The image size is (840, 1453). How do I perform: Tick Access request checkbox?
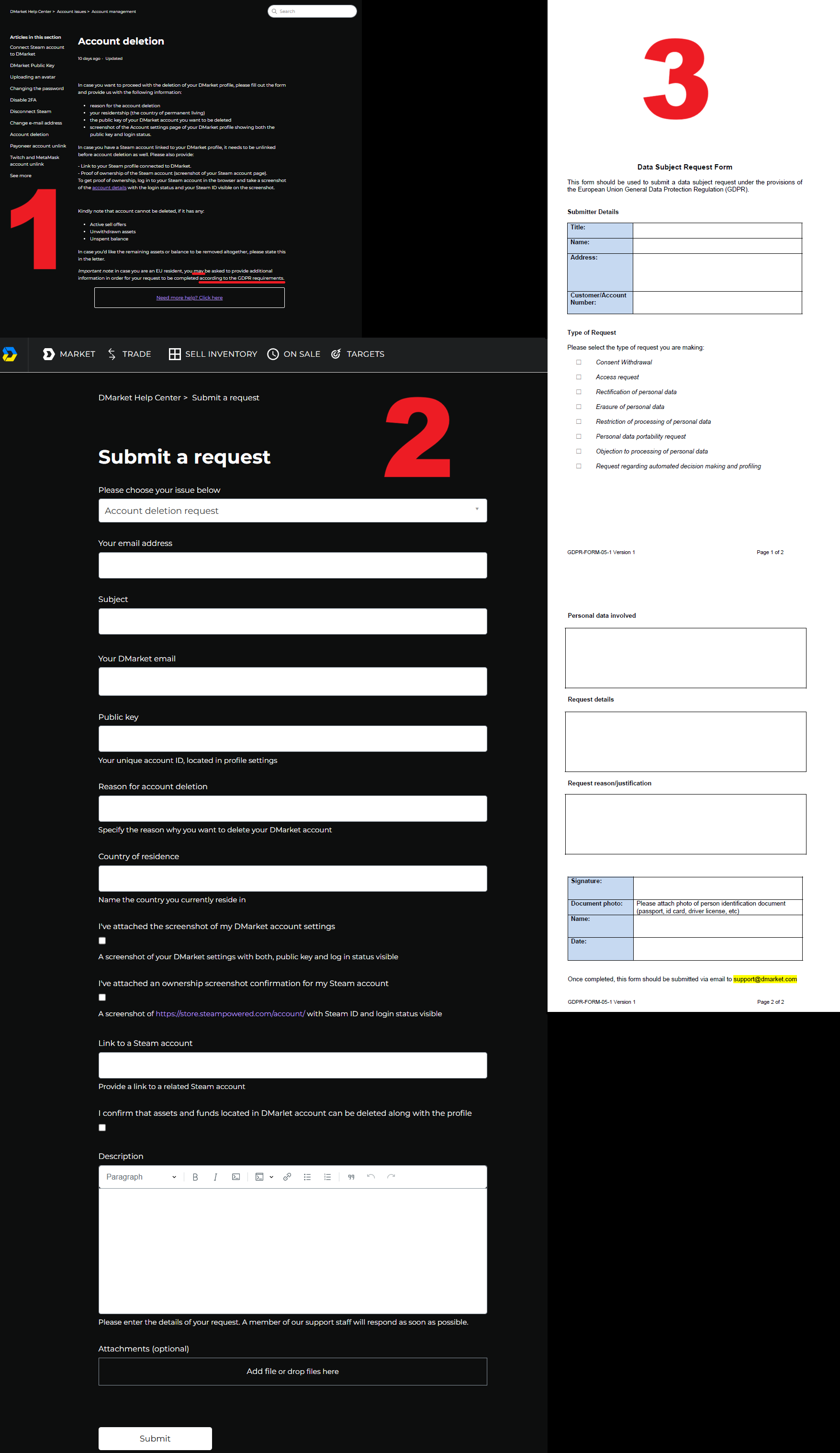[x=579, y=377]
